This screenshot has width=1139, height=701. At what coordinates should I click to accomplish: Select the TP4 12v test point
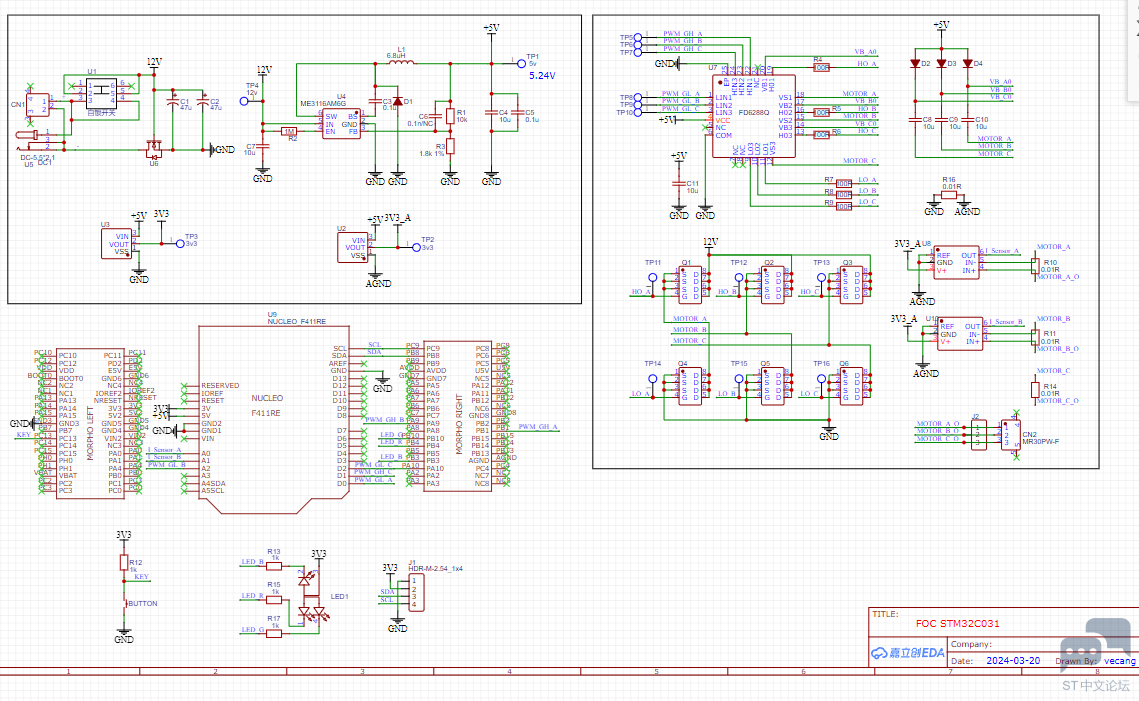coord(244,101)
